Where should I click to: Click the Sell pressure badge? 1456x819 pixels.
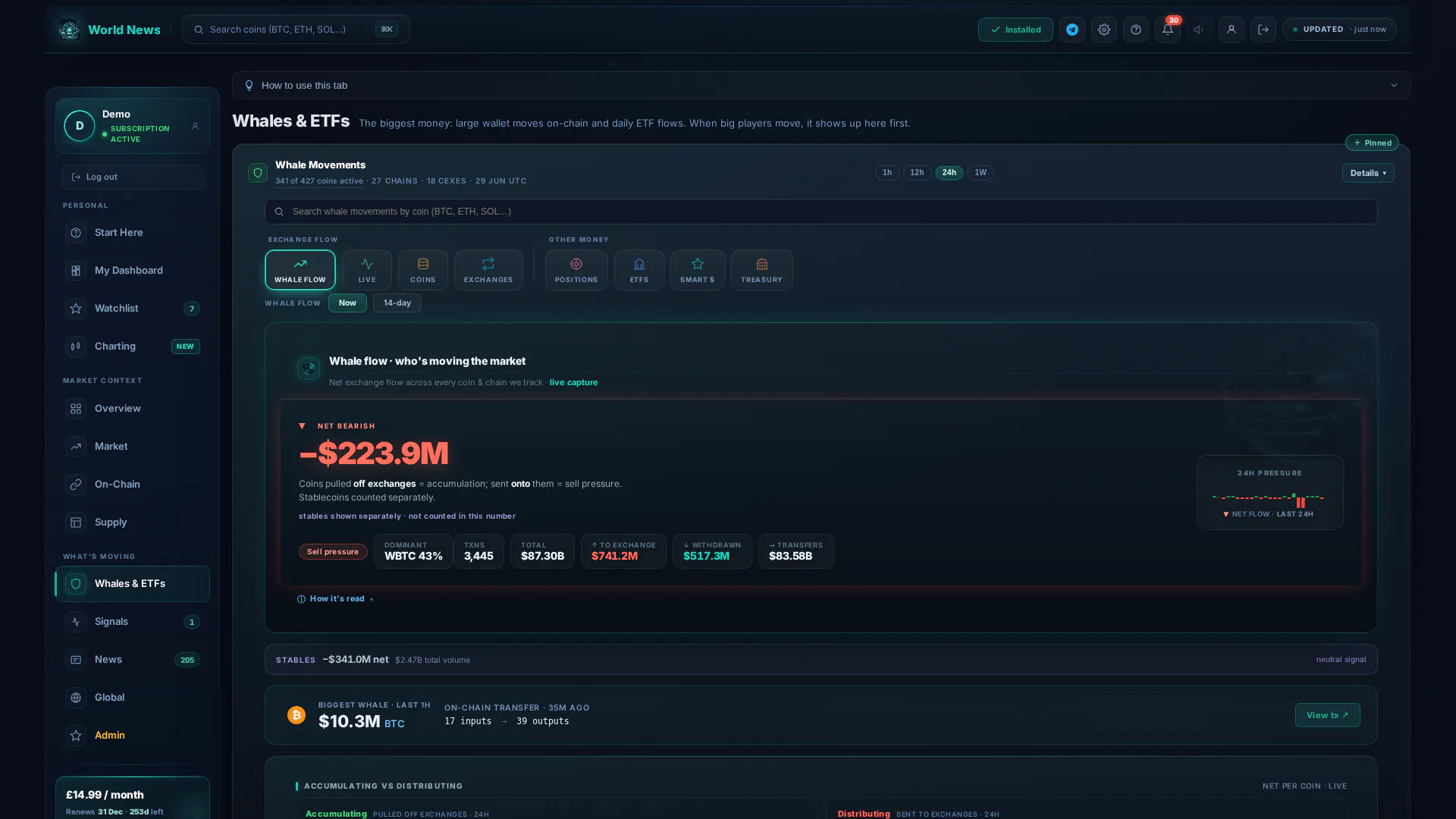click(x=333, y=552)
